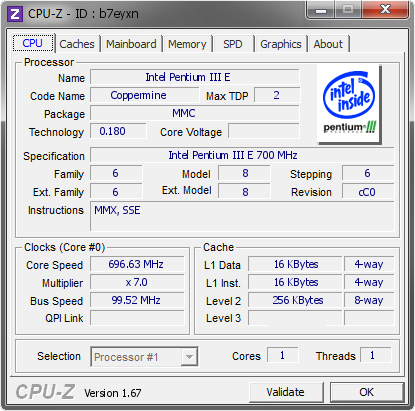
Task: Open the Processor #1 selection dropdown
Action: (144, 357)
